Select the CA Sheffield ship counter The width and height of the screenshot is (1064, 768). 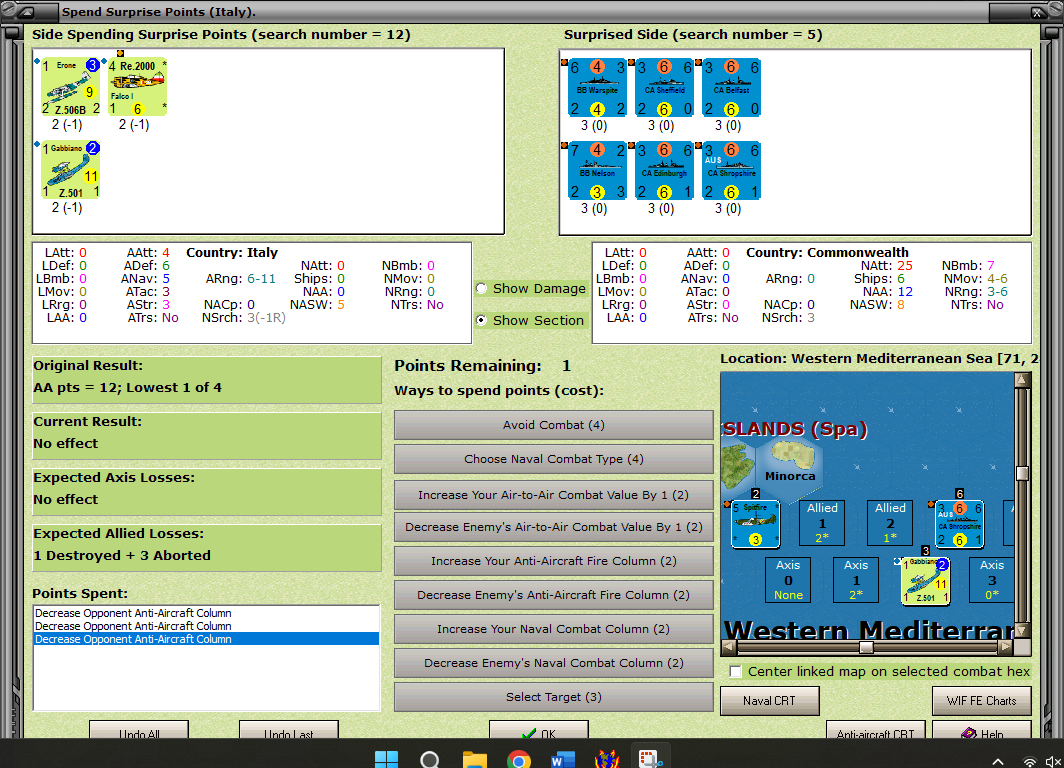pos(664,88)
